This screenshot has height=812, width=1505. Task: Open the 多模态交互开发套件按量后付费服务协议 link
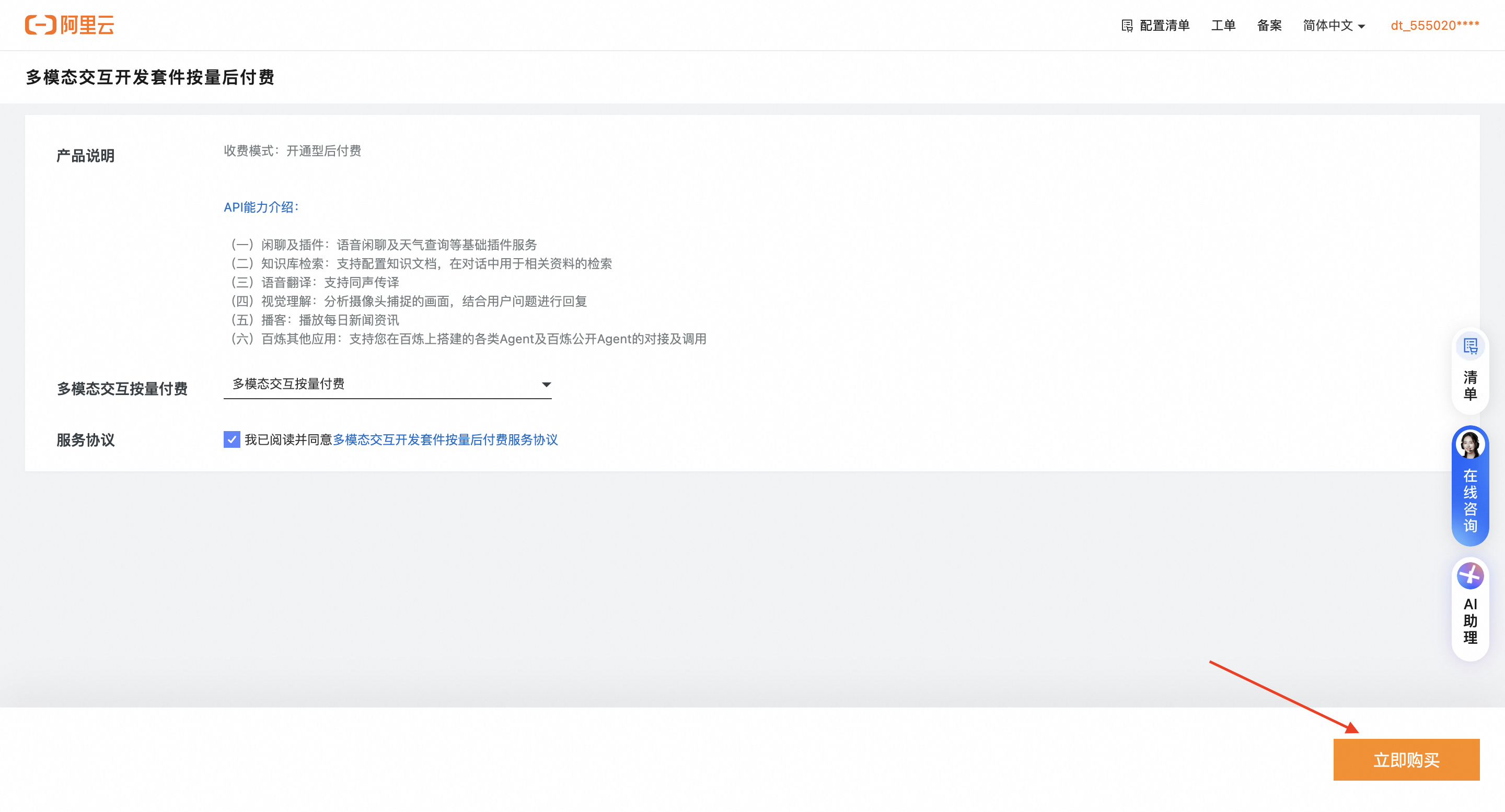point(445,439)
